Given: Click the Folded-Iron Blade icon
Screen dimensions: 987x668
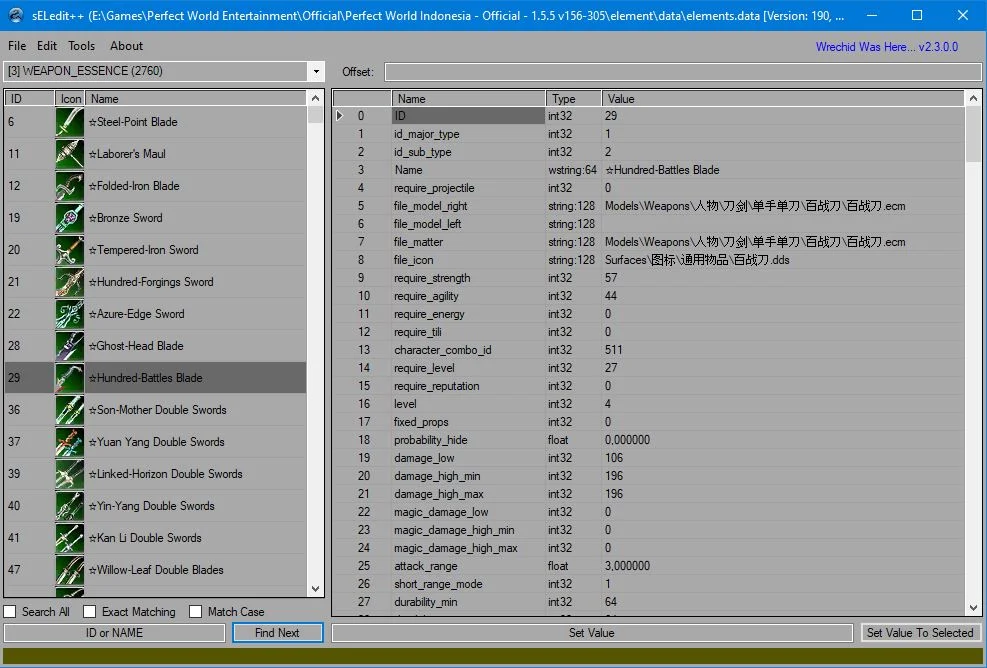Looking at the screenshot, I should 69,186.
